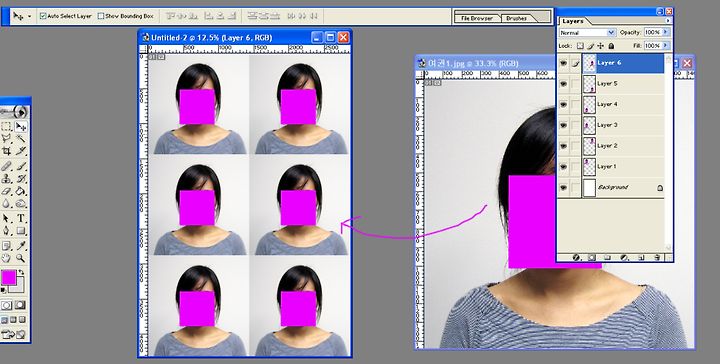Toggle lock transparent pixels
This screenshot has width=720, height=364.
(580, 46)
